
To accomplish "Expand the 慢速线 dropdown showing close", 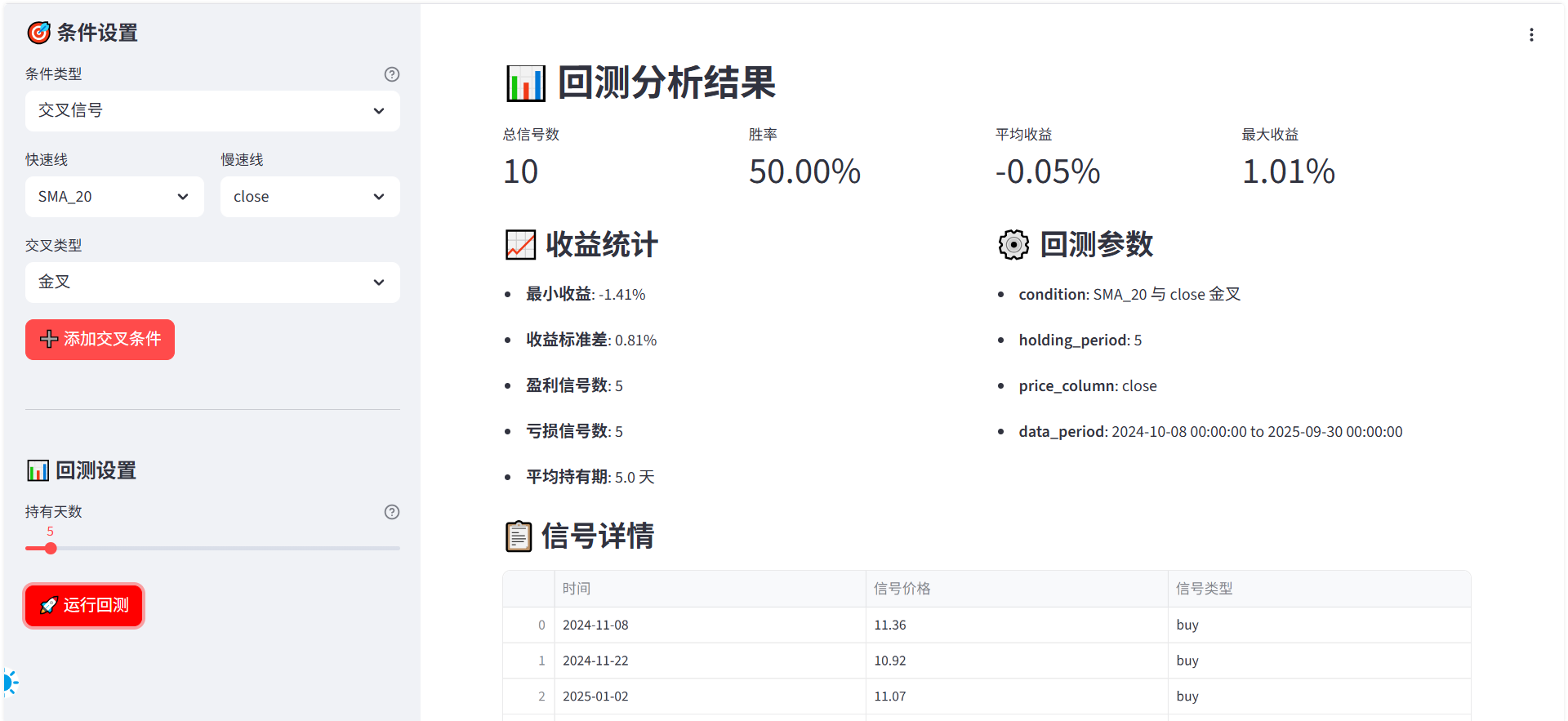I will [310, 197].
